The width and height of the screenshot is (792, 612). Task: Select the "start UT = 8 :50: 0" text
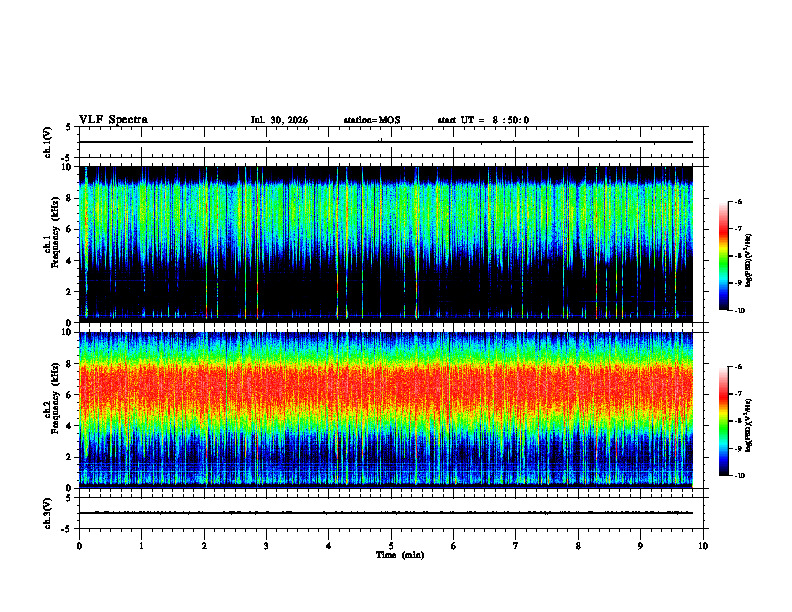483,120
